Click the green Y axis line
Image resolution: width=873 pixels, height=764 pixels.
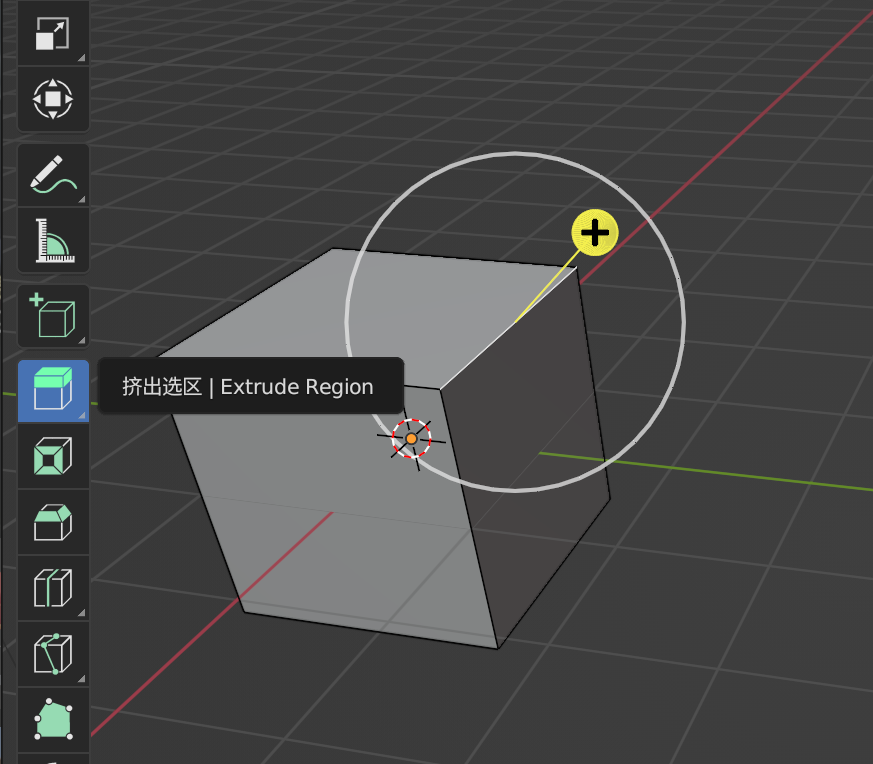coord(720,472)
